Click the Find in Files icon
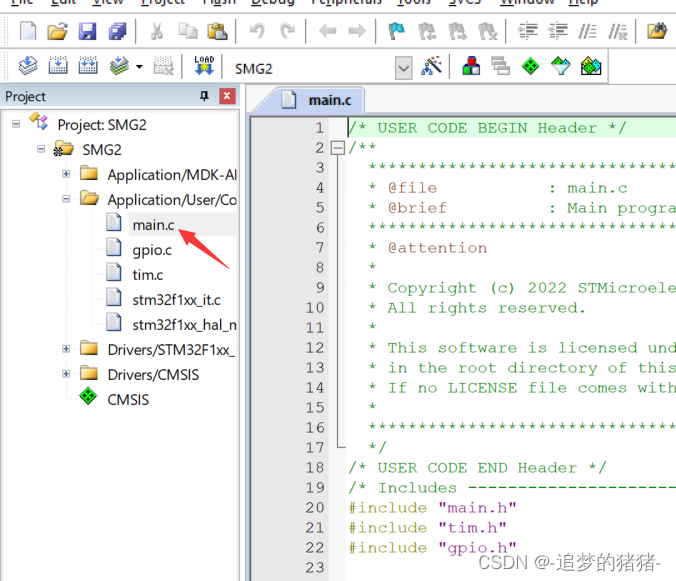Image resolution: width=676 pixels, height=581 pixels. (x=657, y=31)
